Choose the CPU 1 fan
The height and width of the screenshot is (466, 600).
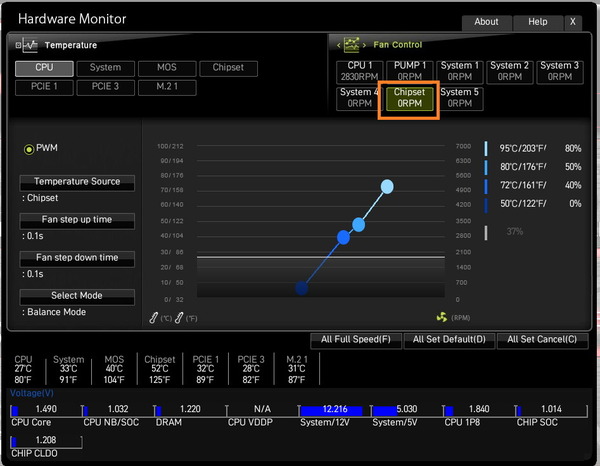360,72
